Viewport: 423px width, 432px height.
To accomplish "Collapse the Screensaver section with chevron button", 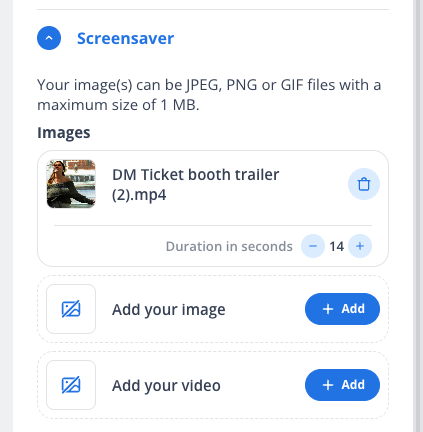I will click(49, 38).
